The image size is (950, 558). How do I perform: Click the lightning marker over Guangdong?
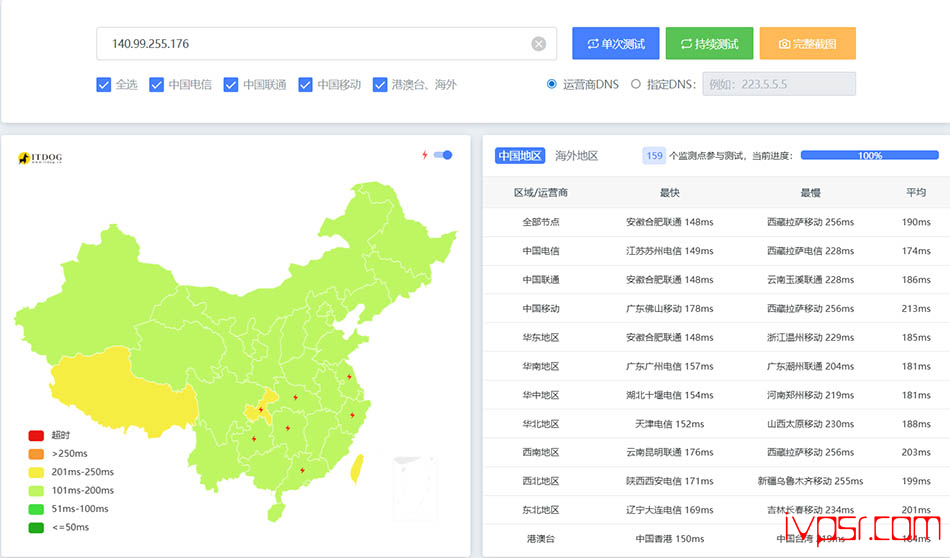[302, 470]
